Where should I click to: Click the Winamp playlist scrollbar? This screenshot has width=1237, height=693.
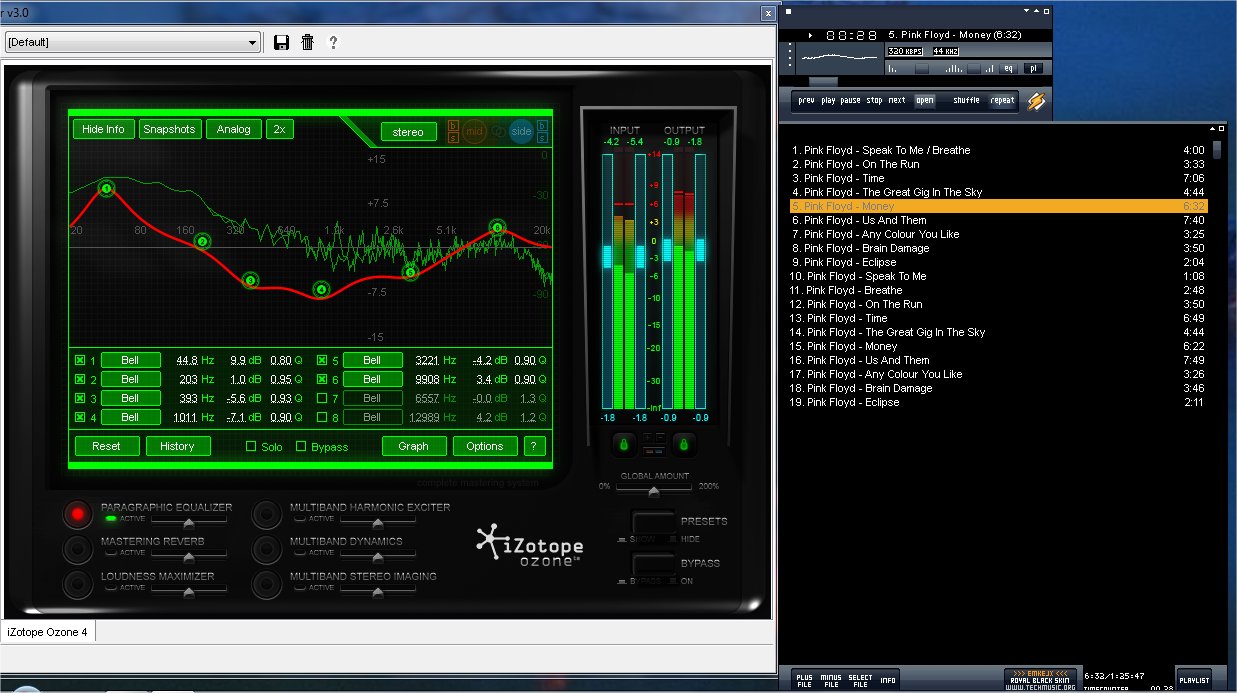tap(1217, 151)
